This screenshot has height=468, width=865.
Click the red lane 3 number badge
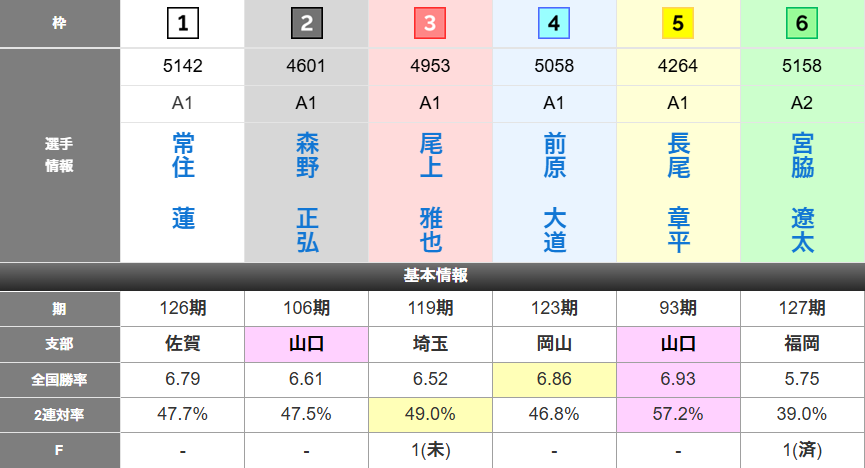pos(430,23)
